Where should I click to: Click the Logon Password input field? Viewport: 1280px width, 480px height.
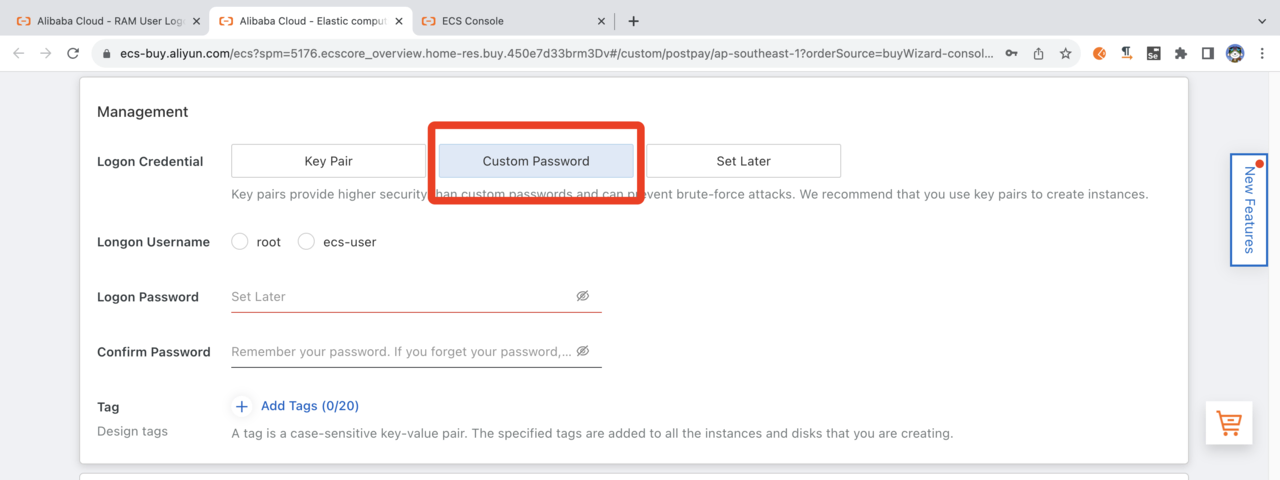(400, 296)
